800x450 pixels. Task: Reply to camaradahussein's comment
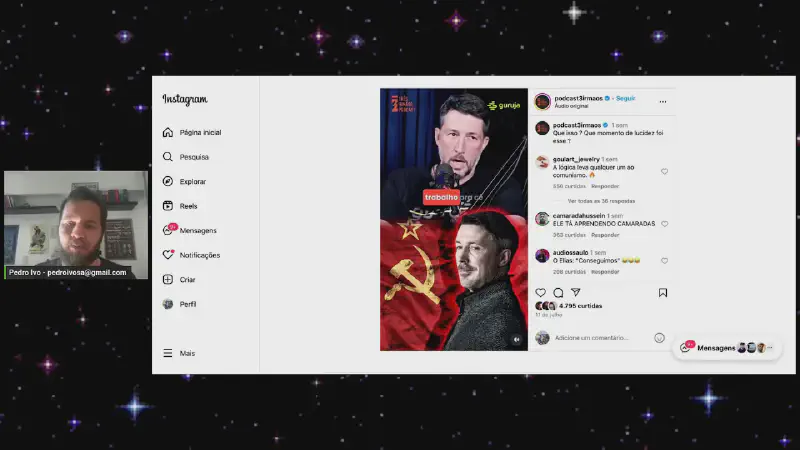[605, 235]
